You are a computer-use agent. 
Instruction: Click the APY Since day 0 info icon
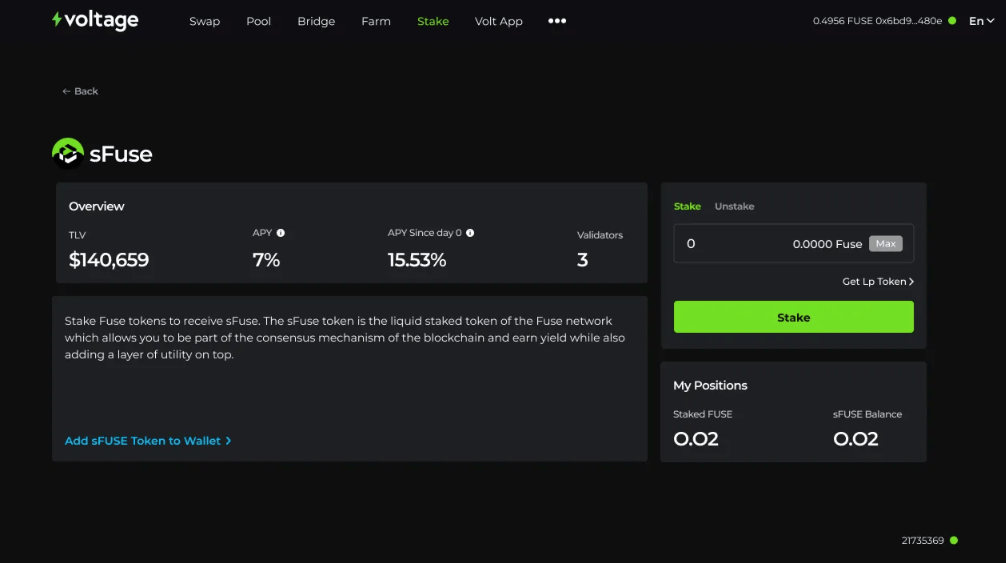click(x=470, y=233)
